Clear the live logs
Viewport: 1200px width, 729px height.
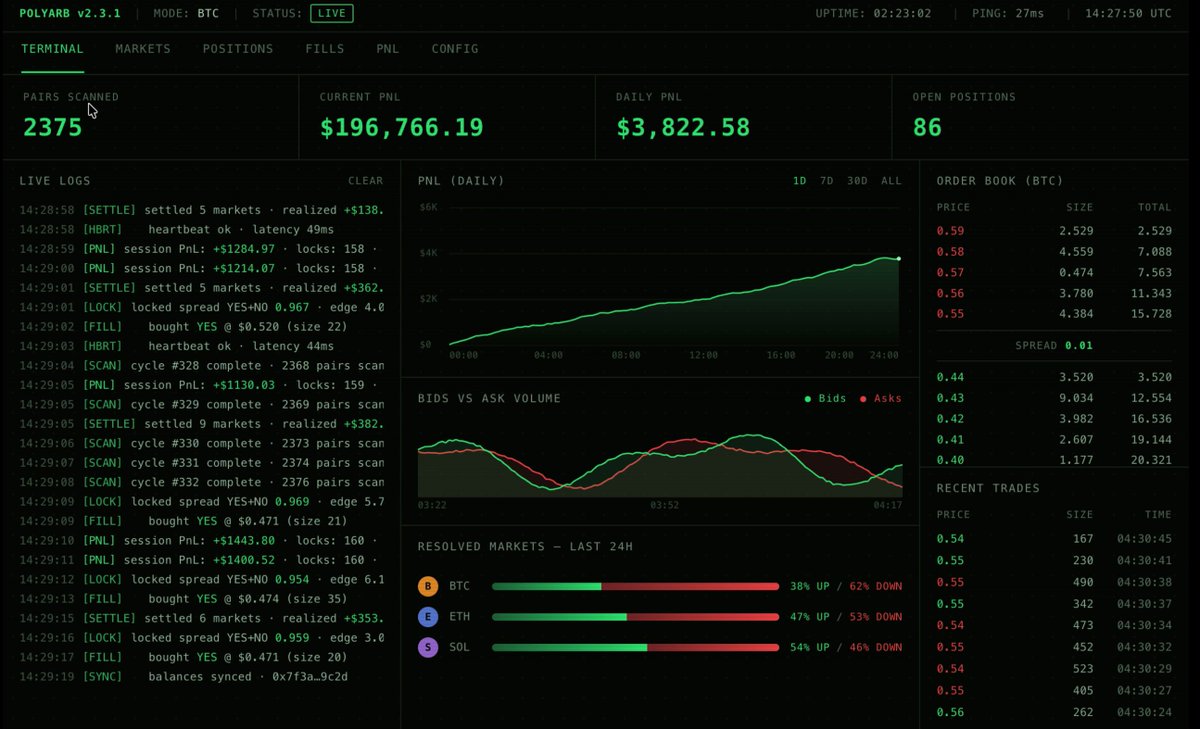click(365, 181)
